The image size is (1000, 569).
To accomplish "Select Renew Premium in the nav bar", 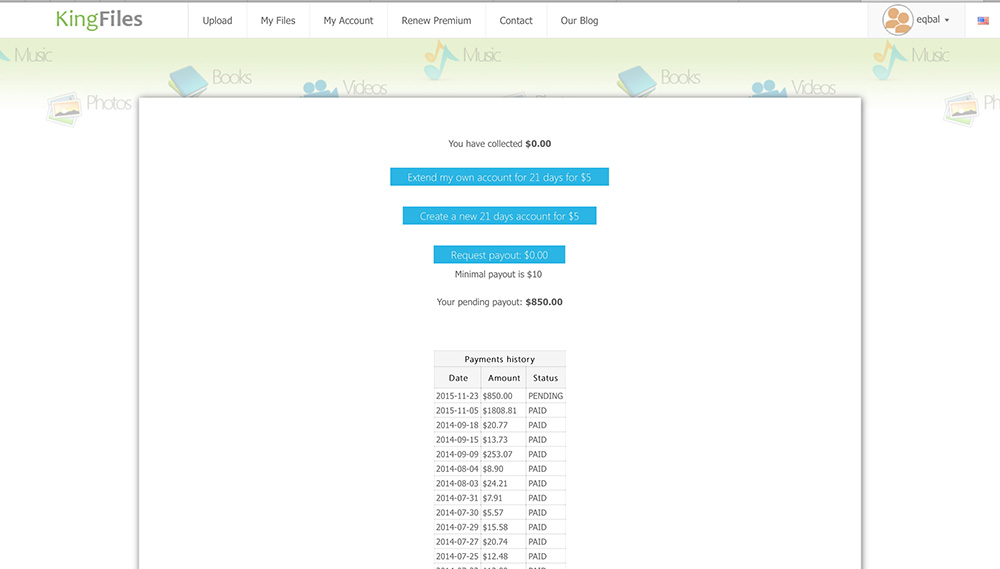I will pyautogui.click(x=436, y=20).
